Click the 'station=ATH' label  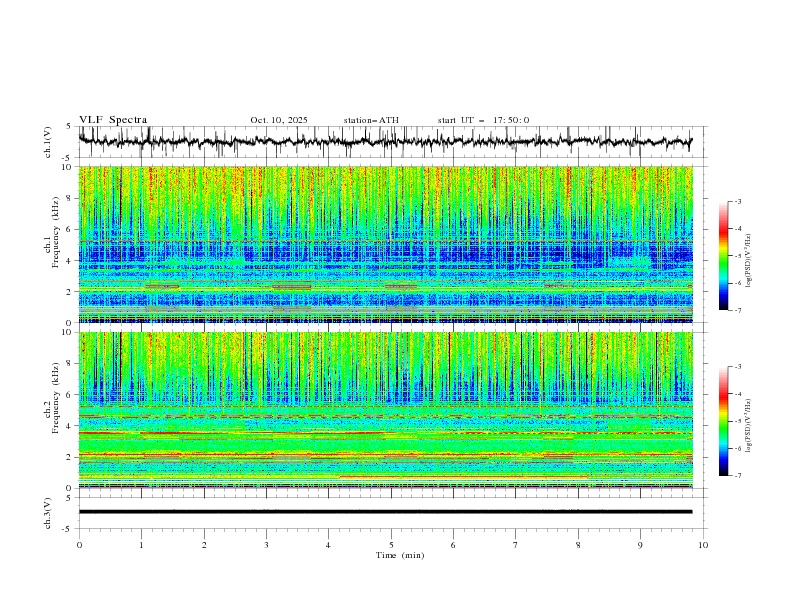[371, 120]
